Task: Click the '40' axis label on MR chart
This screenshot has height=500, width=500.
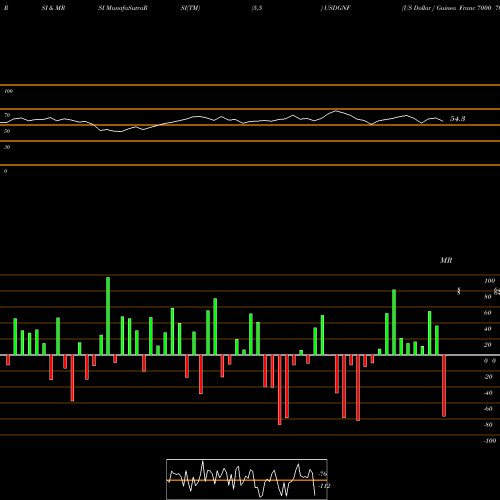Action: coord(488,329)
